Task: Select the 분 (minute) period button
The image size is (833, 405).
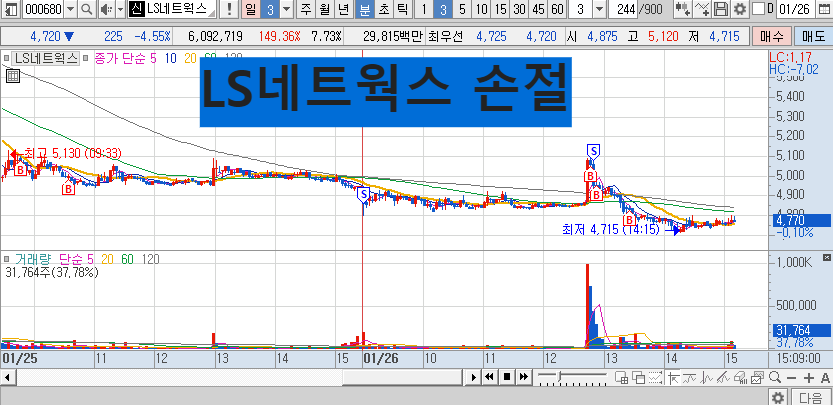Action: click(x=364, y=9)
